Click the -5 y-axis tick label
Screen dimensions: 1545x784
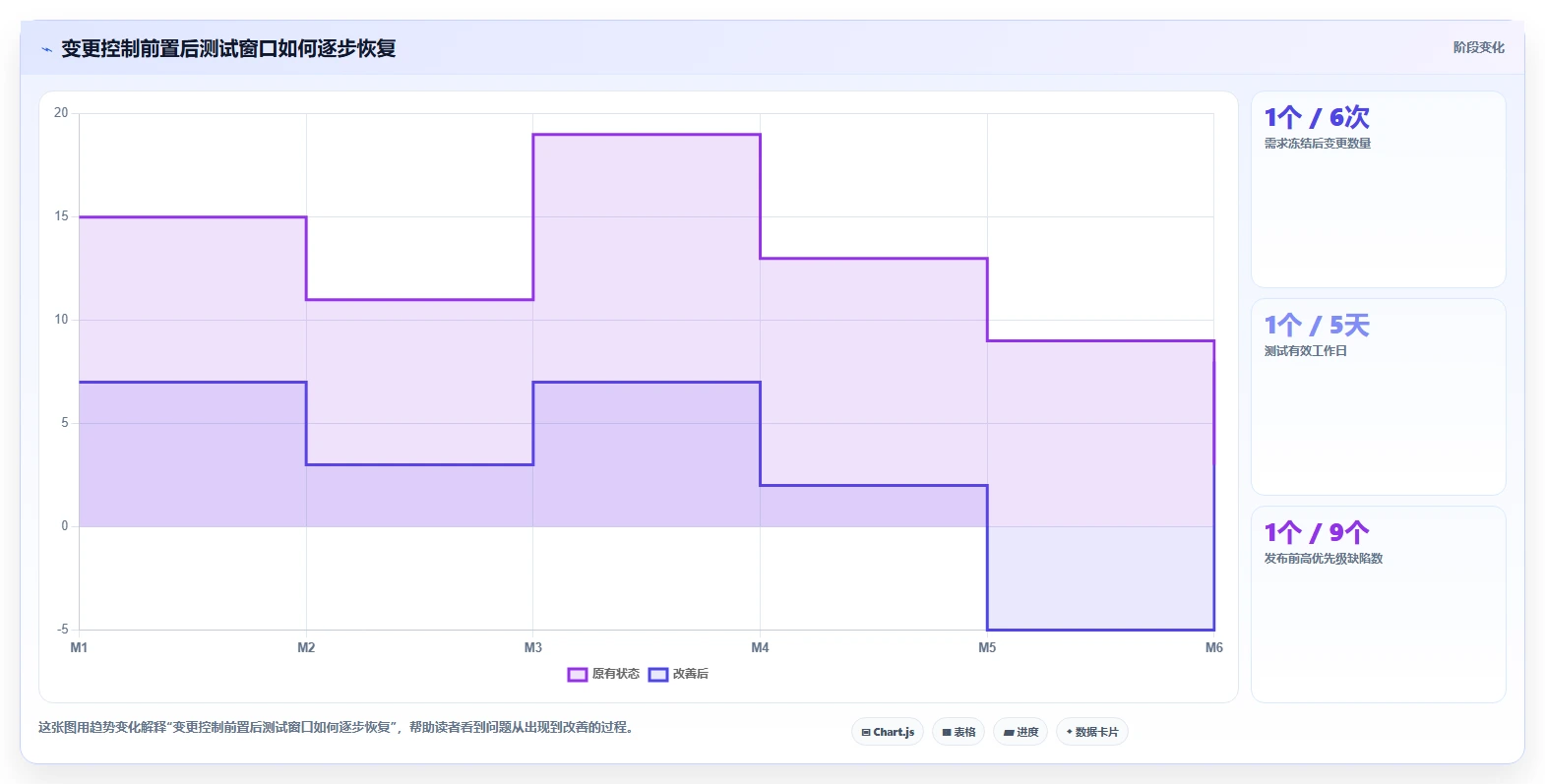coord(62,630)
